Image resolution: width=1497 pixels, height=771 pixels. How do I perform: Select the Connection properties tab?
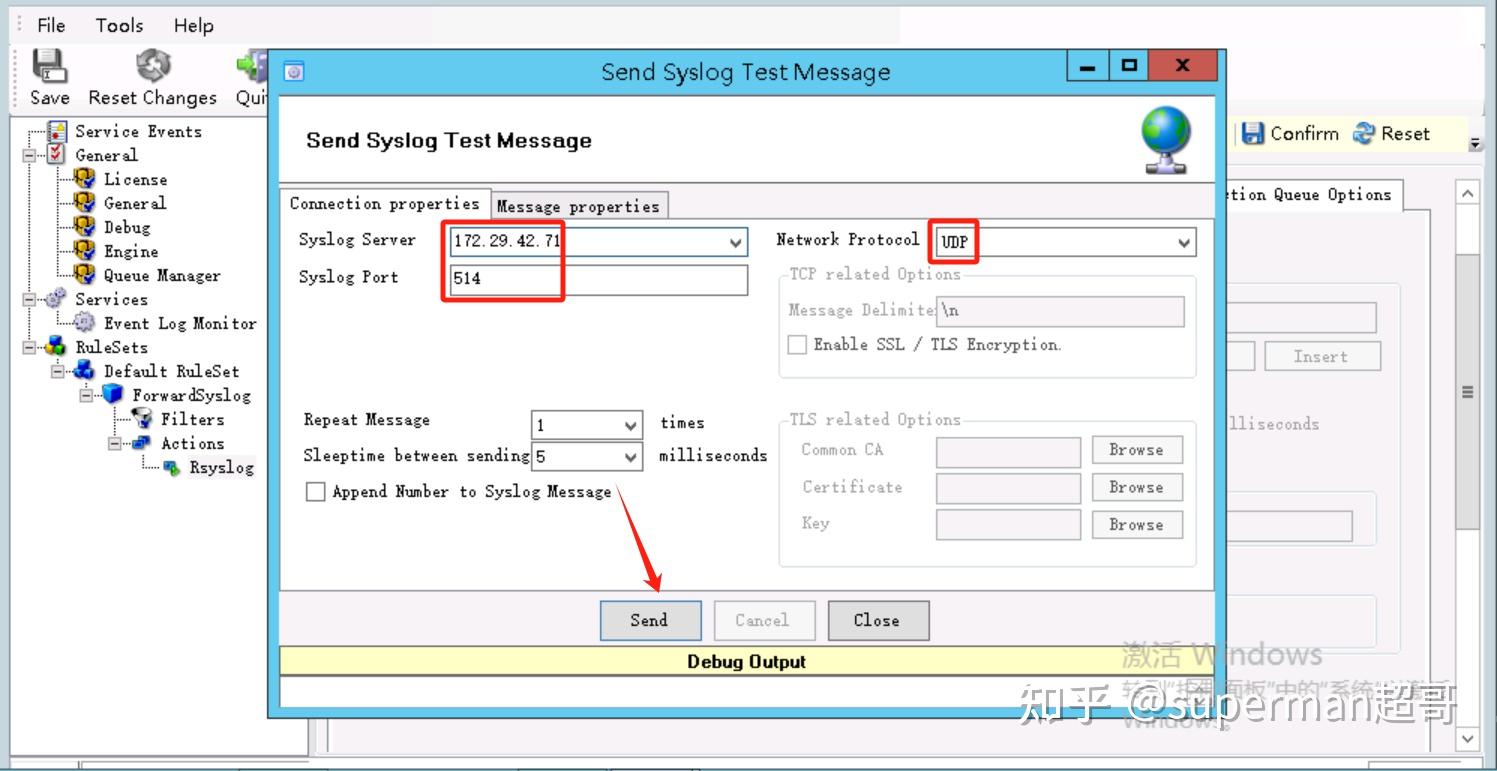point(385,203)
